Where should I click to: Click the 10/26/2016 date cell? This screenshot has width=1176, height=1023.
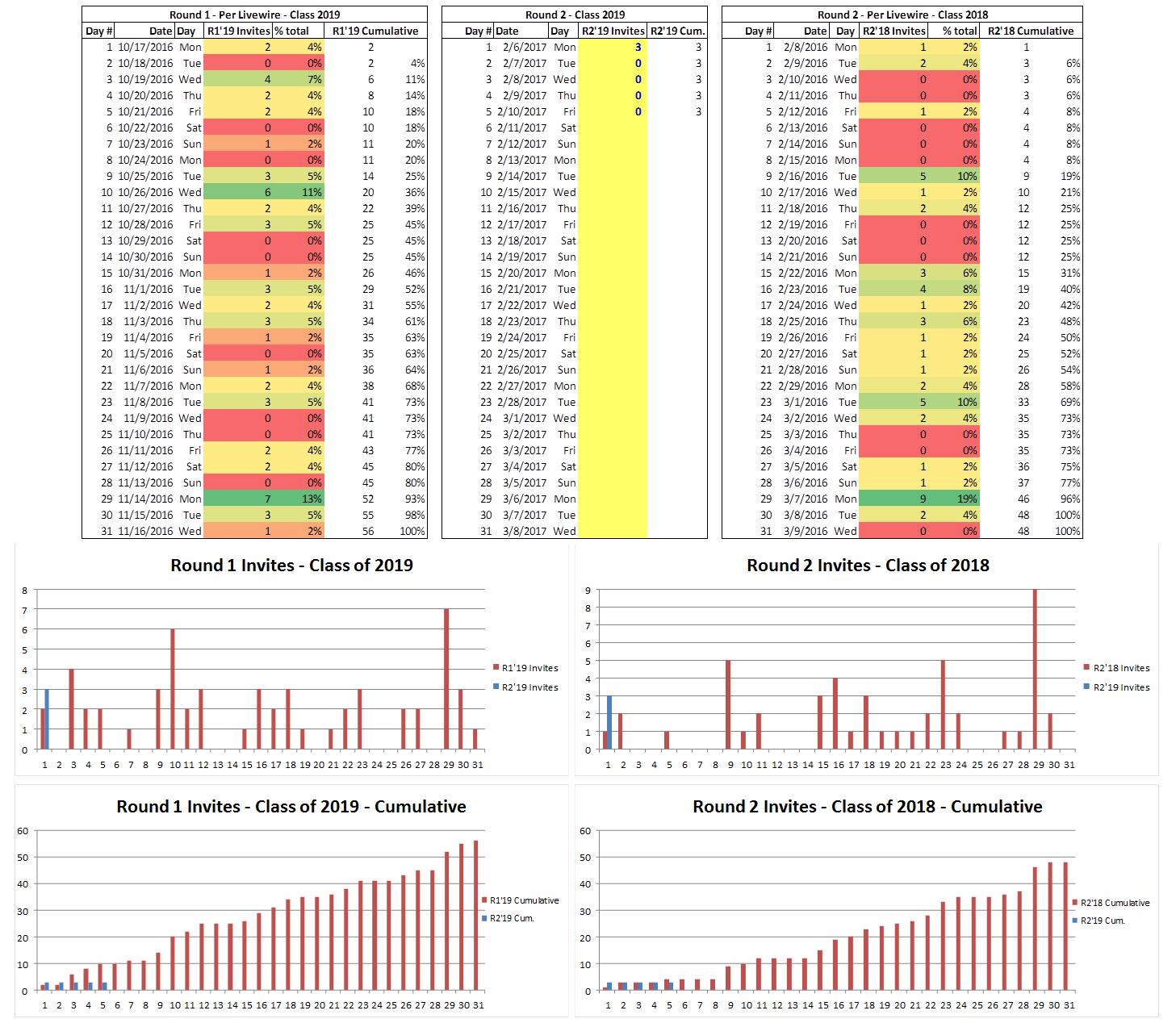tap(145, 192)
